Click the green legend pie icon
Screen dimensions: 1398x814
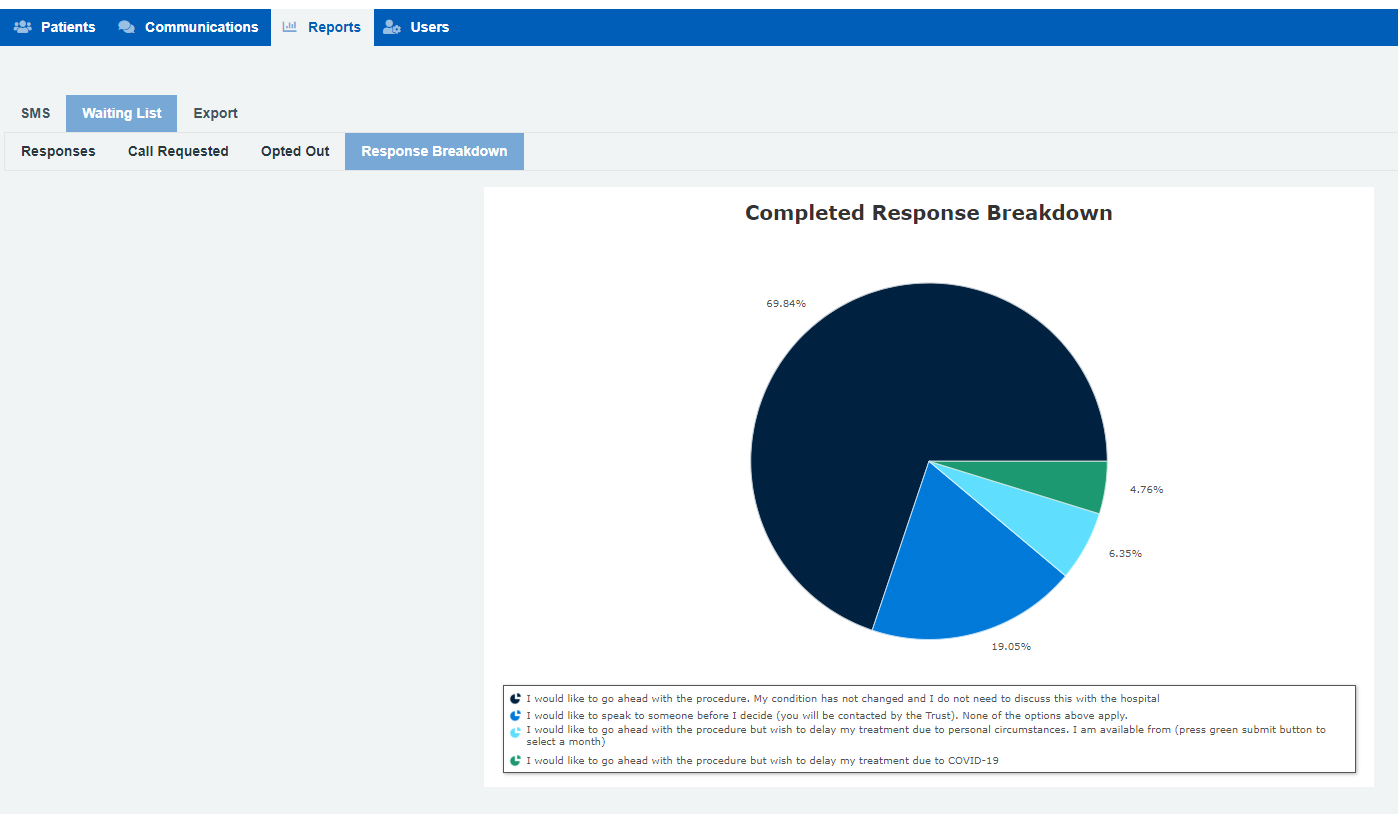tap(515, 761)
